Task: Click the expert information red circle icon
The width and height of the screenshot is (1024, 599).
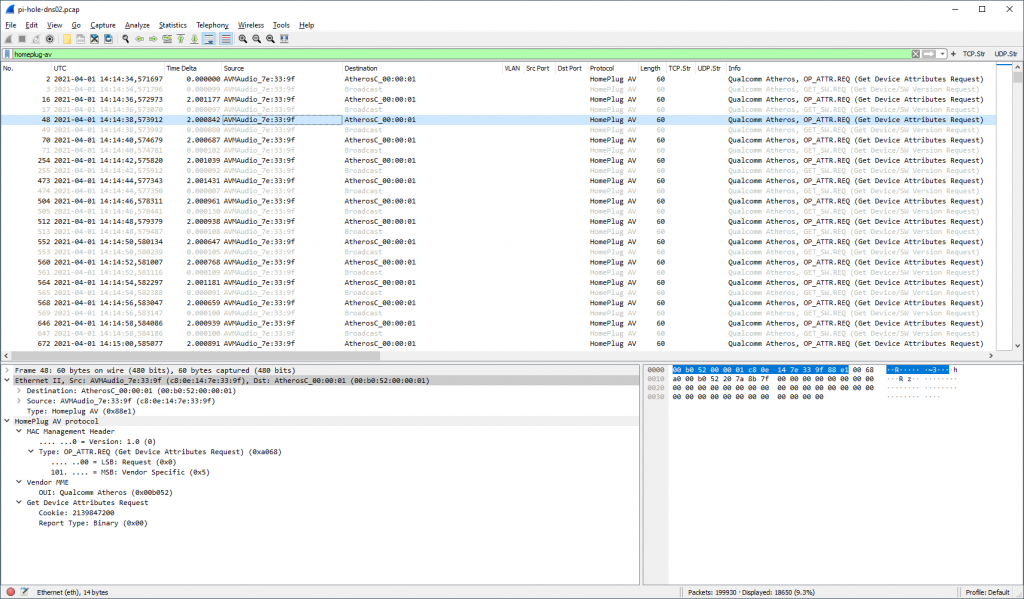Action: pos(10,592)
